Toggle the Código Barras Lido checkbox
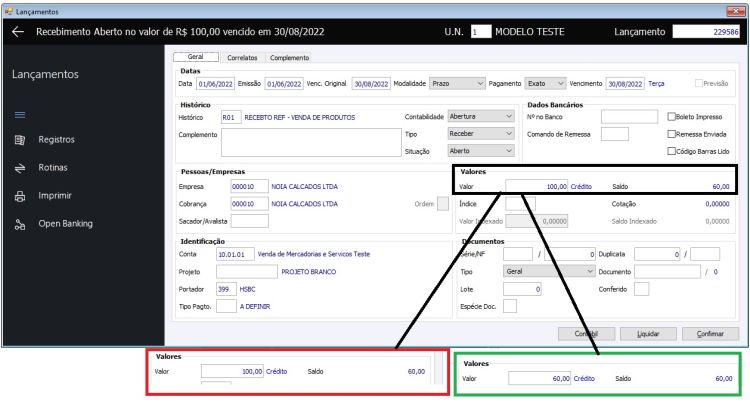The height and width of the screenshot is (403, 750). click(x=672, y=151)
